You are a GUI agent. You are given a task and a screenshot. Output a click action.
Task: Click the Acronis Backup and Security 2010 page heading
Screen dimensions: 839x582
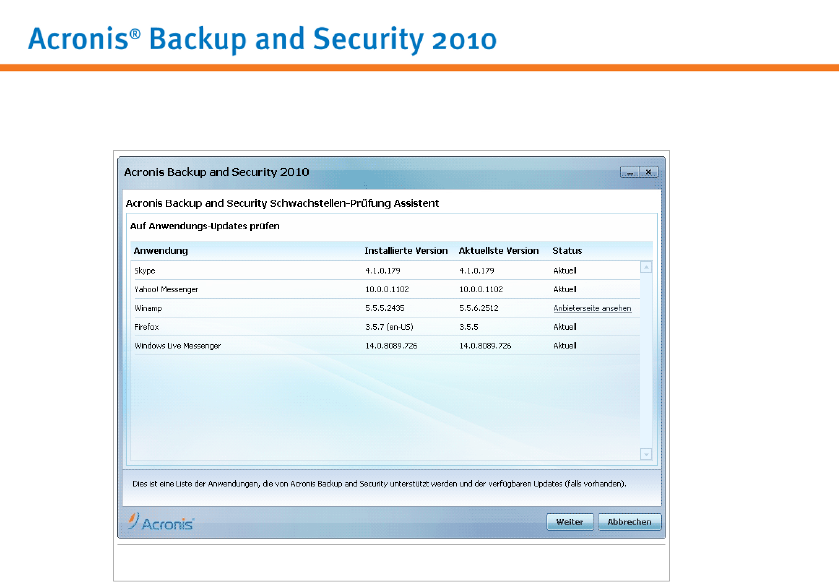pos(262,39)
